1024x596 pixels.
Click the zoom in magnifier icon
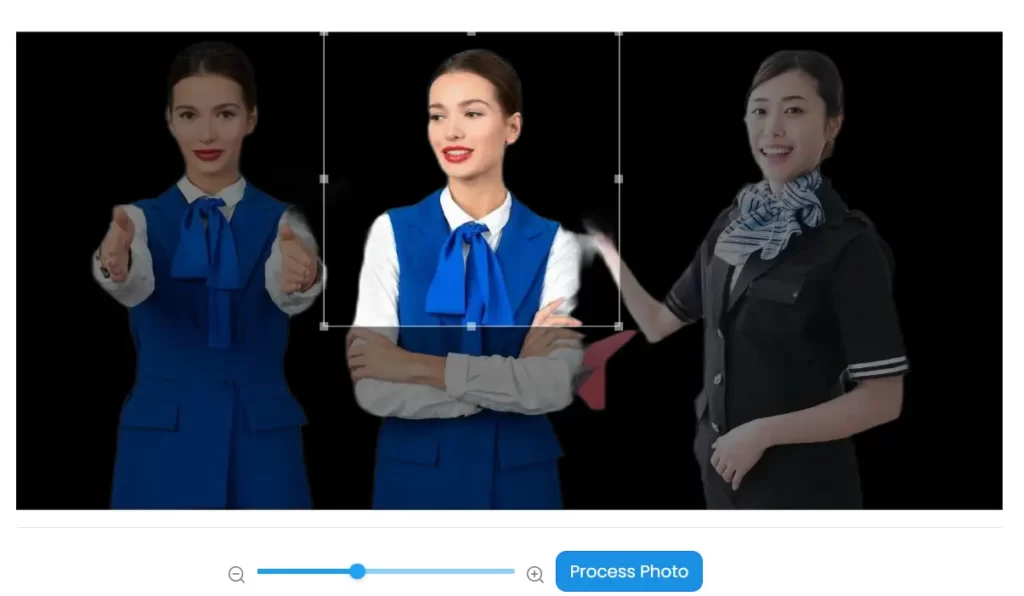tap(535, 574)
